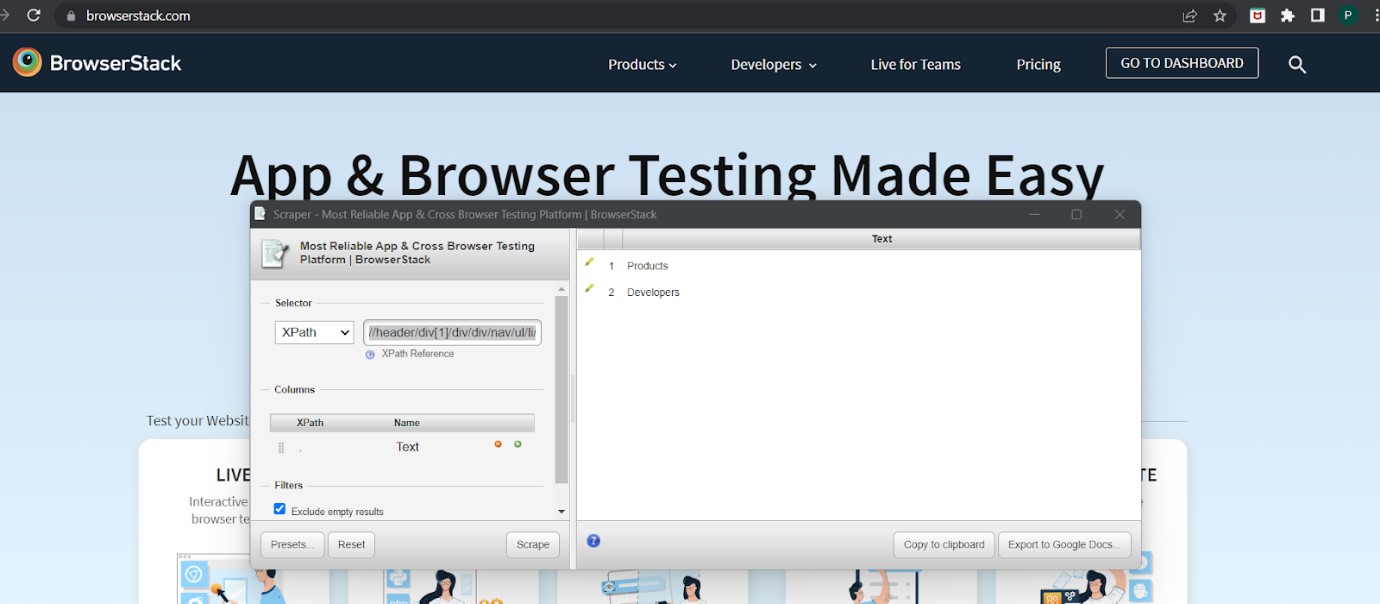Image resolution: width=1380 pixels, height=604 pixels.
Task: Share this page via the share icon
Action: click(1190, 16)
